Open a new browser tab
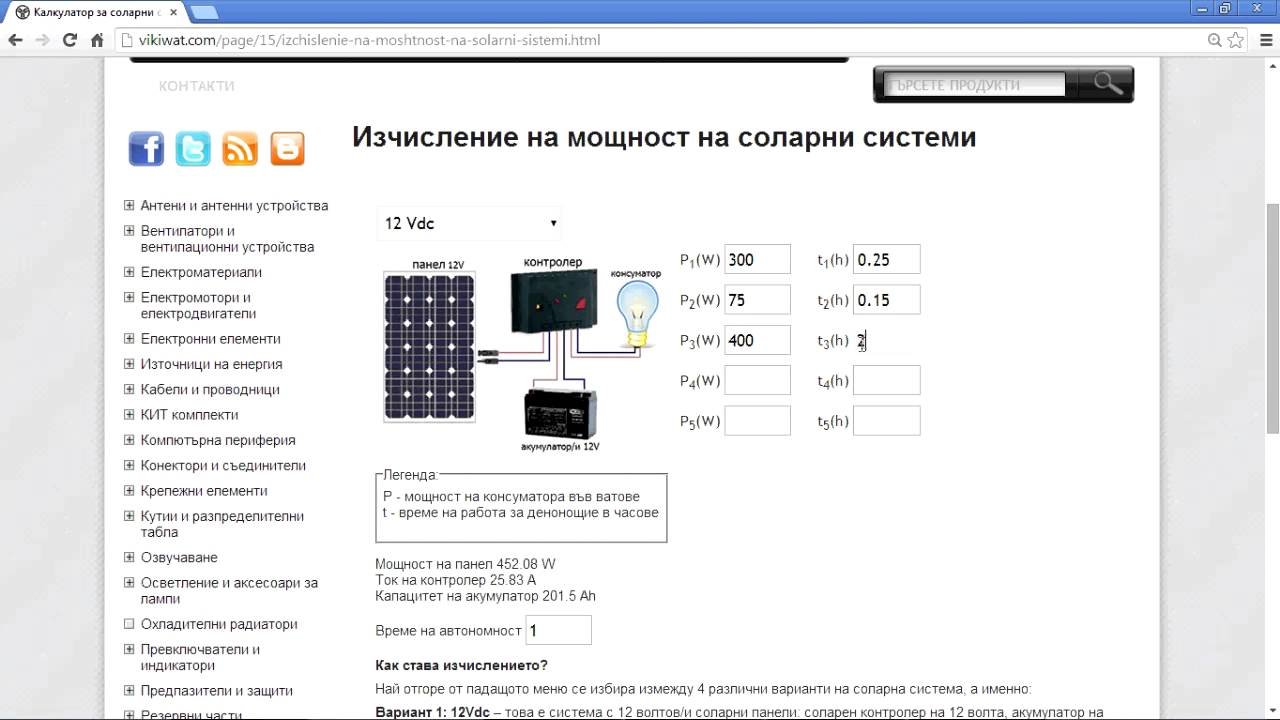 pos(203,12)
